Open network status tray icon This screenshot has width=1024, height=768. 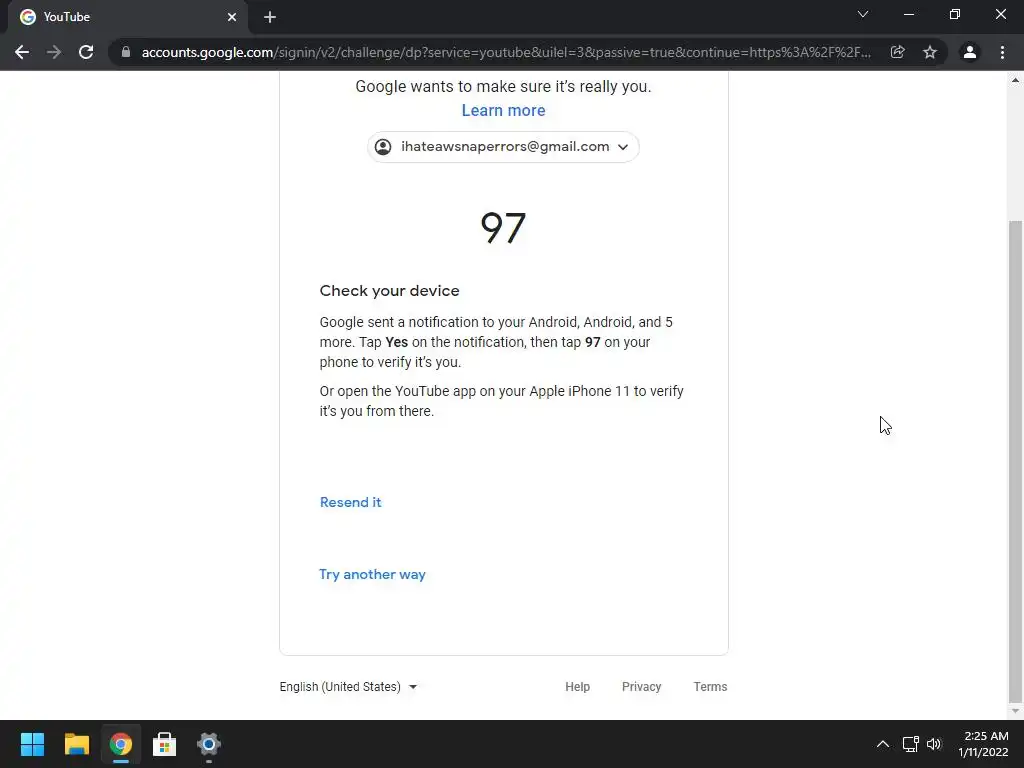(910, 744)
